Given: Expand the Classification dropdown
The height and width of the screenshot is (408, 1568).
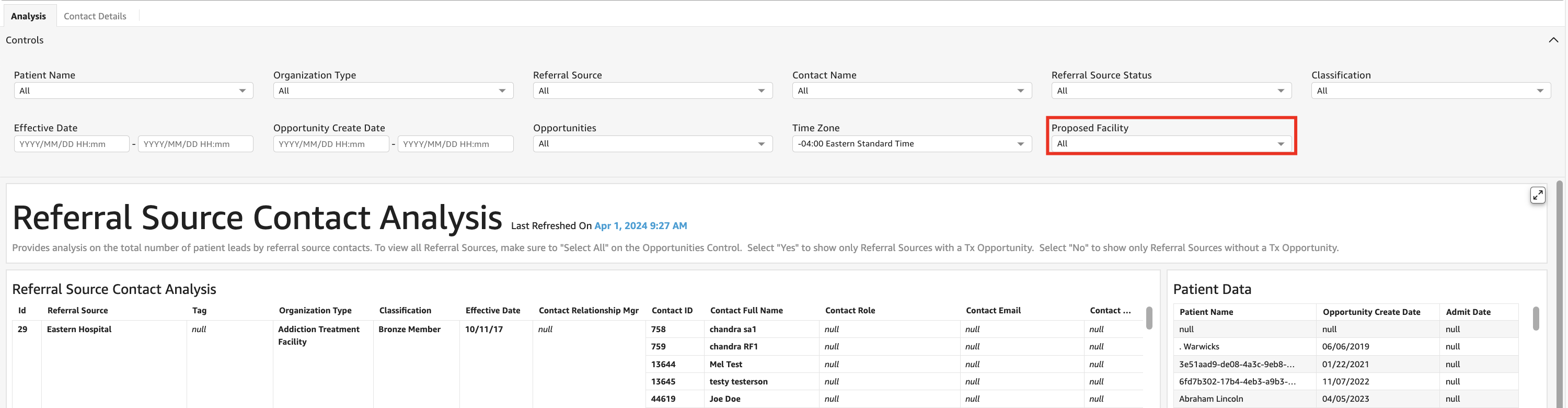Looking at the screenshot, I should coord(1430,90).
